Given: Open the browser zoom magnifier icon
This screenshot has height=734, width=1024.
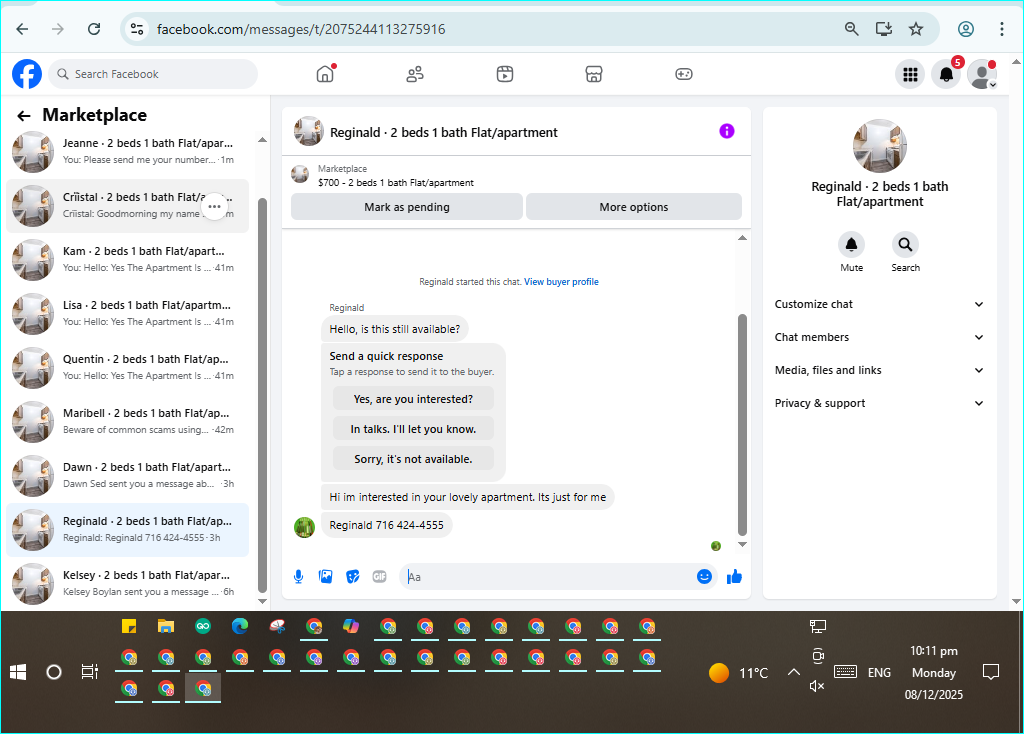Looking at the screenshot, I should 852,29.
